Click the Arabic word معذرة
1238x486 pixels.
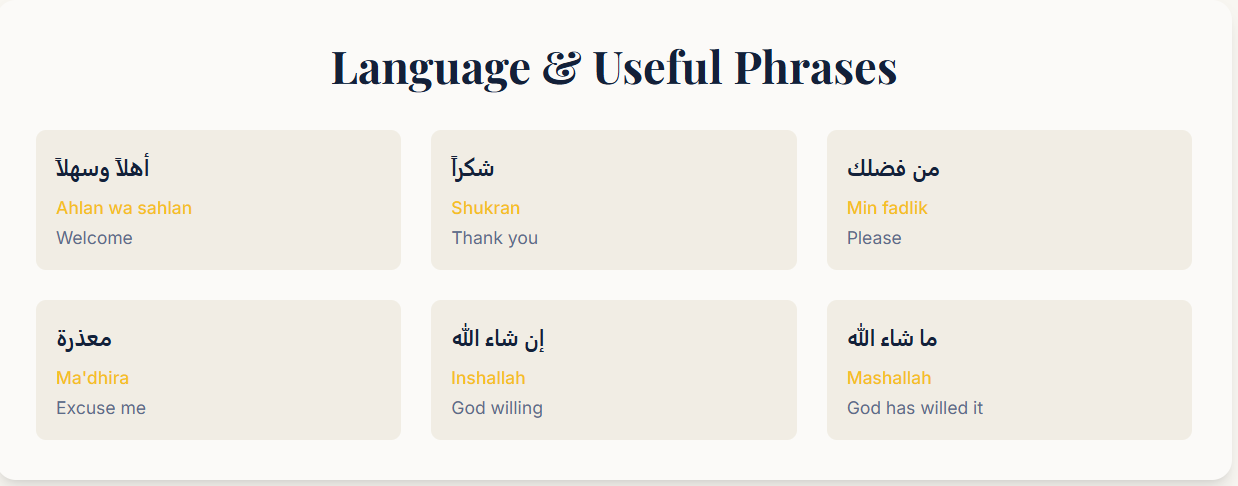84,338
